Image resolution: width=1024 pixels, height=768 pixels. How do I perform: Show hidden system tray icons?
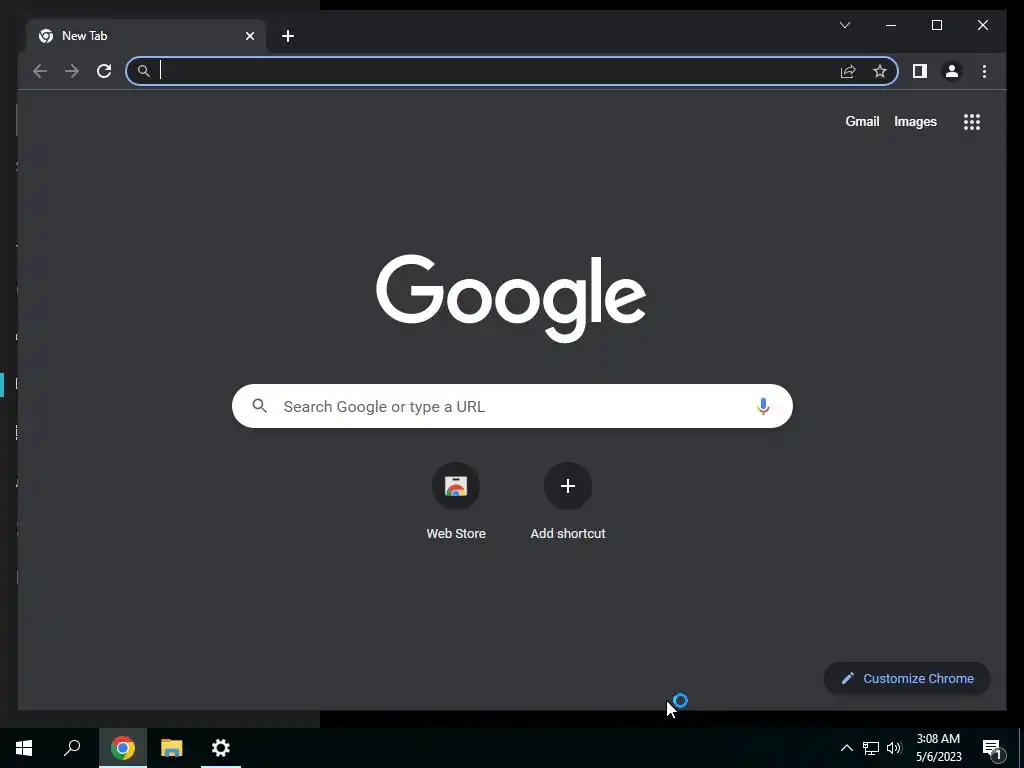coord(846,748)
